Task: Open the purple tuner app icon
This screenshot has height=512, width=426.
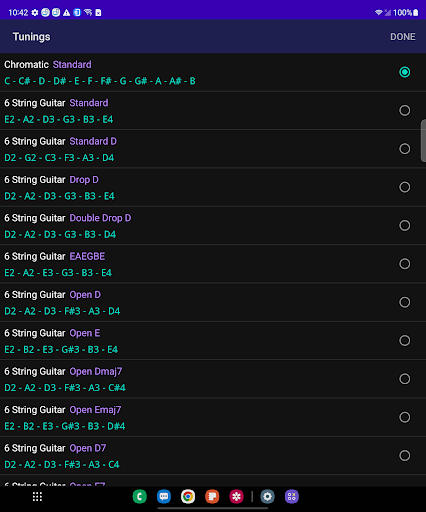Action: click(x=292, y=497)
